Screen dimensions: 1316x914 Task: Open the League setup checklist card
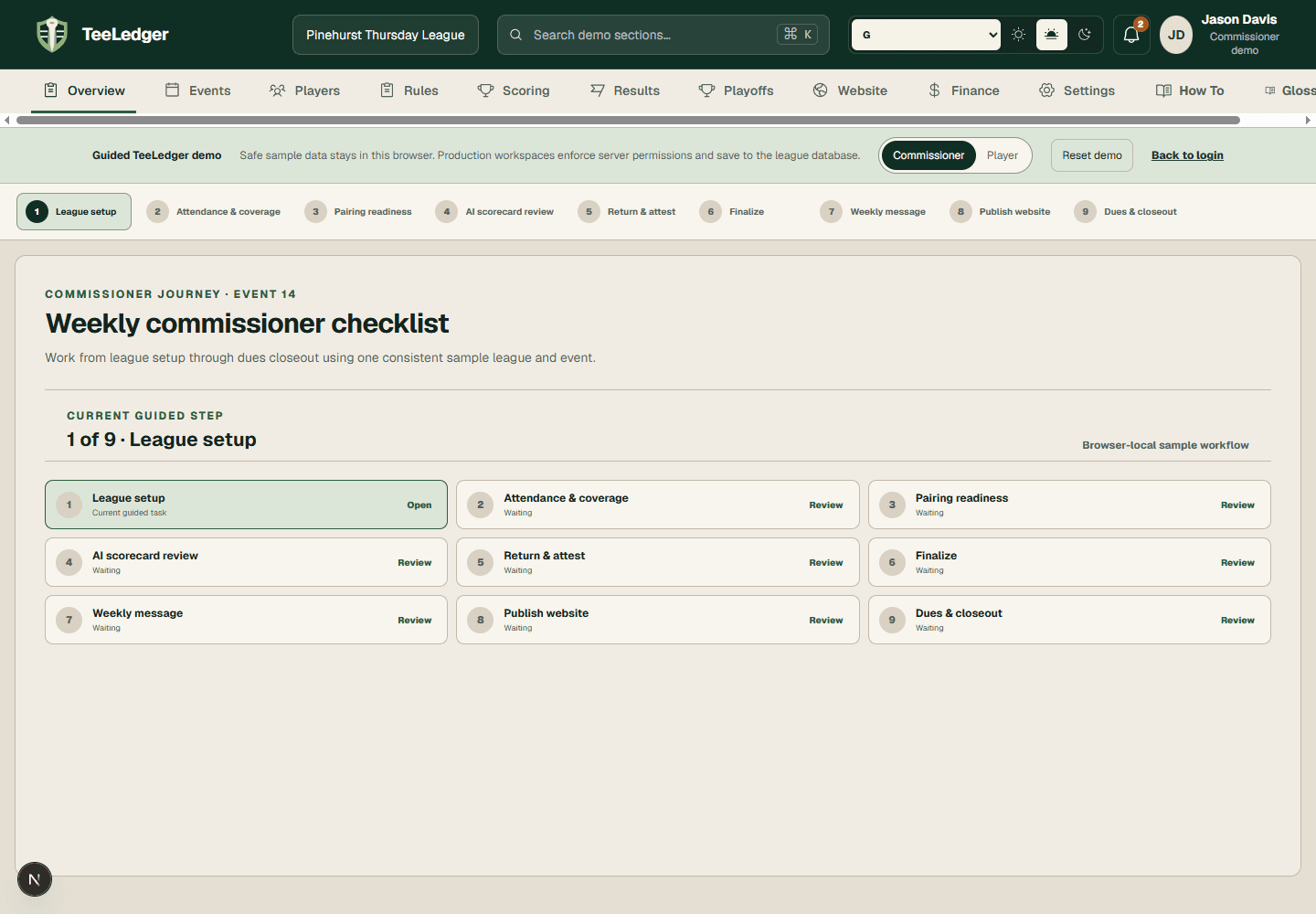(x=246, y=505)
